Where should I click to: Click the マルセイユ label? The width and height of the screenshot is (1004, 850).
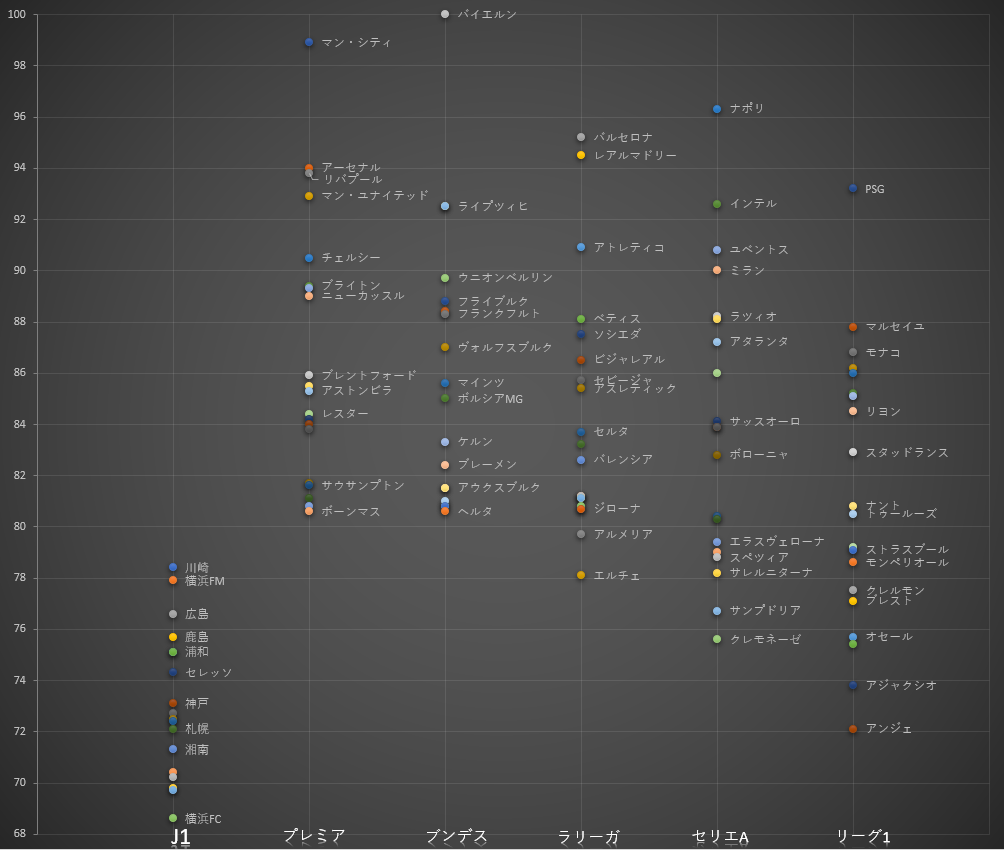pyautogui.click(x=895, y=327)
